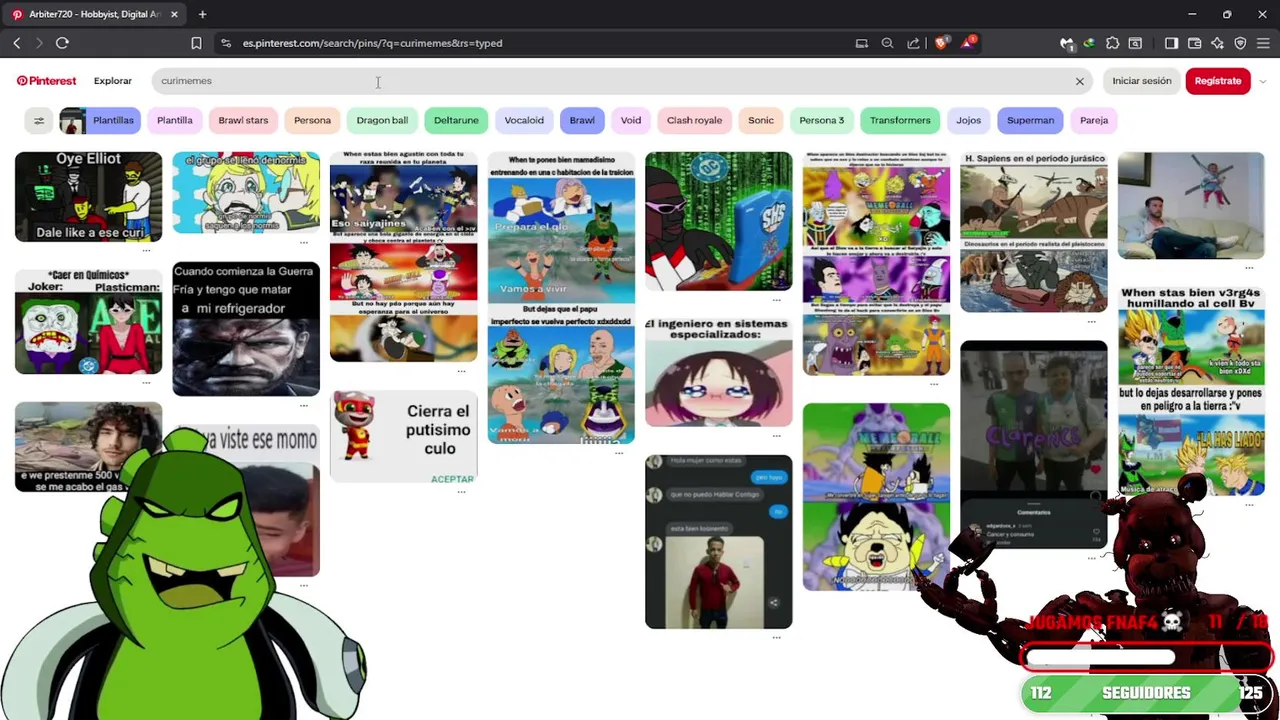Open a new browser tab
Image resolution: width=1280 pixels, height=720 pixels.
pos(202,14)
